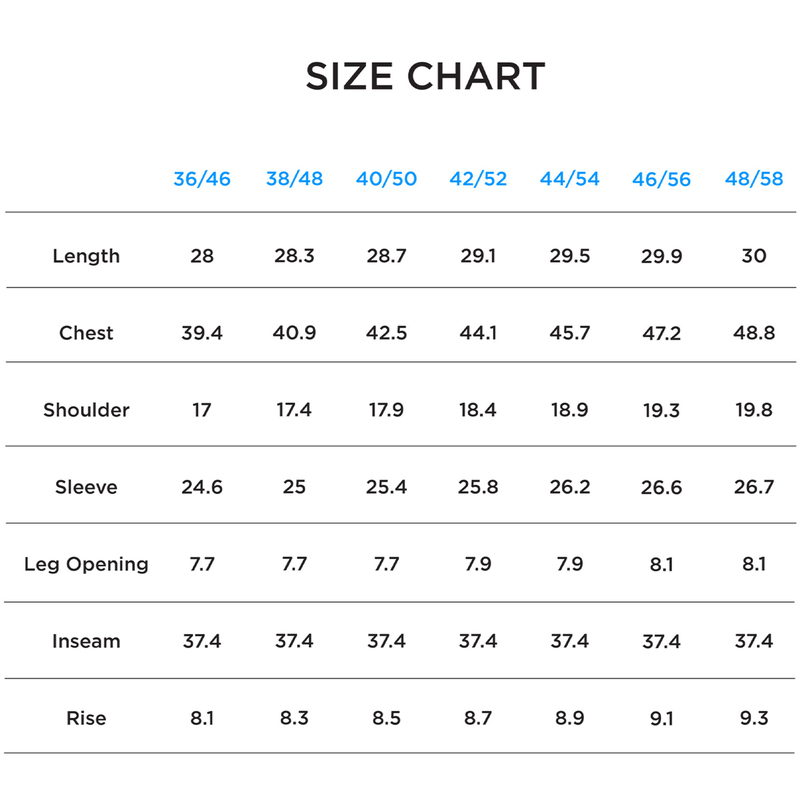Select the 36/46 size column header
The height and width of the screenshot is (800, 800).
point(202,179)
